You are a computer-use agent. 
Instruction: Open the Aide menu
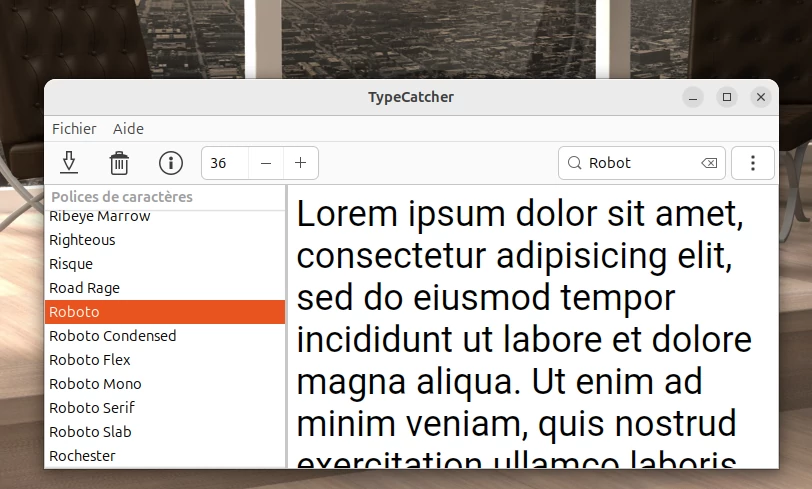(x=128, y=128)
